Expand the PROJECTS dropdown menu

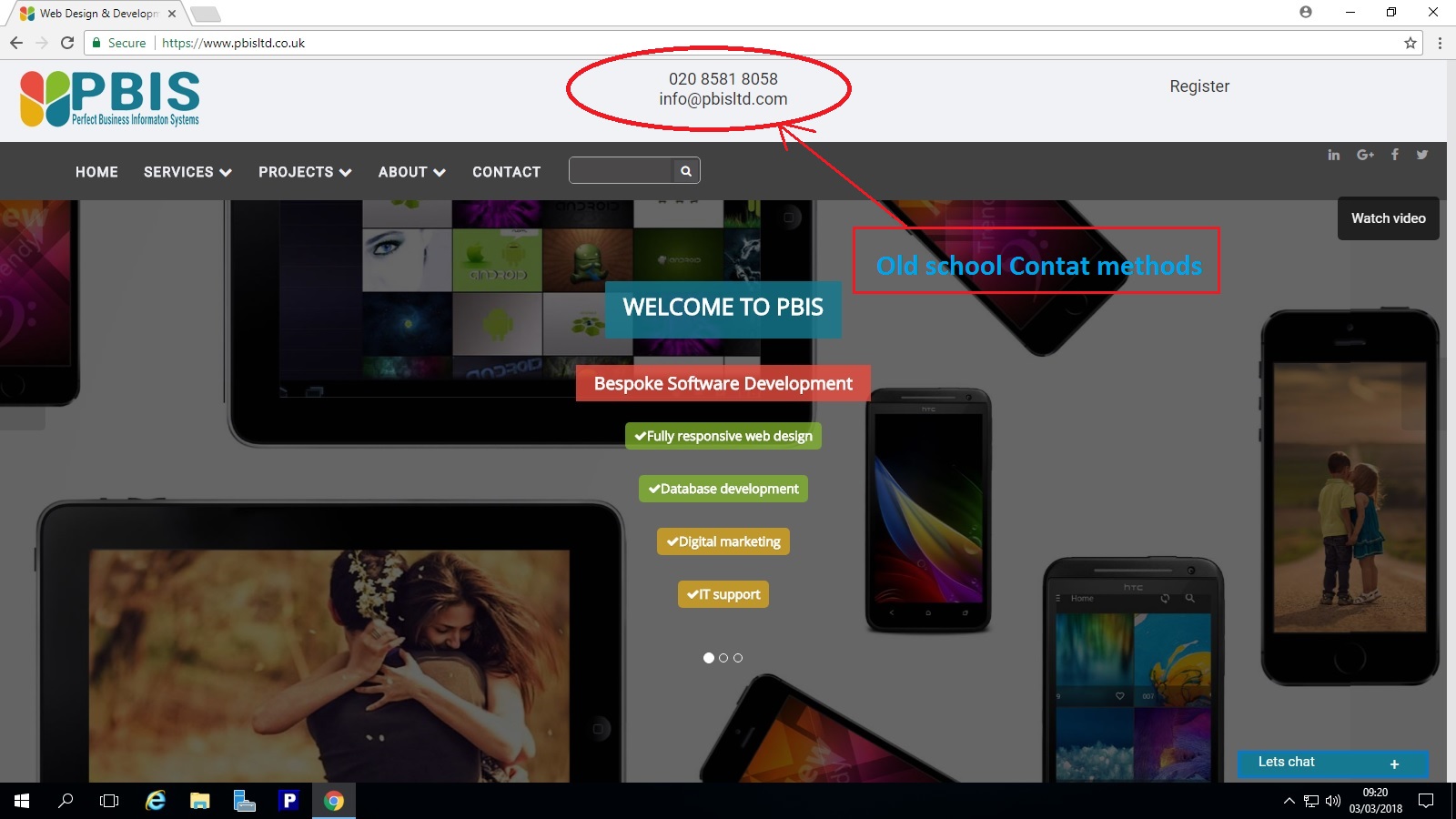pyautogui.click(x=305, y=172)
